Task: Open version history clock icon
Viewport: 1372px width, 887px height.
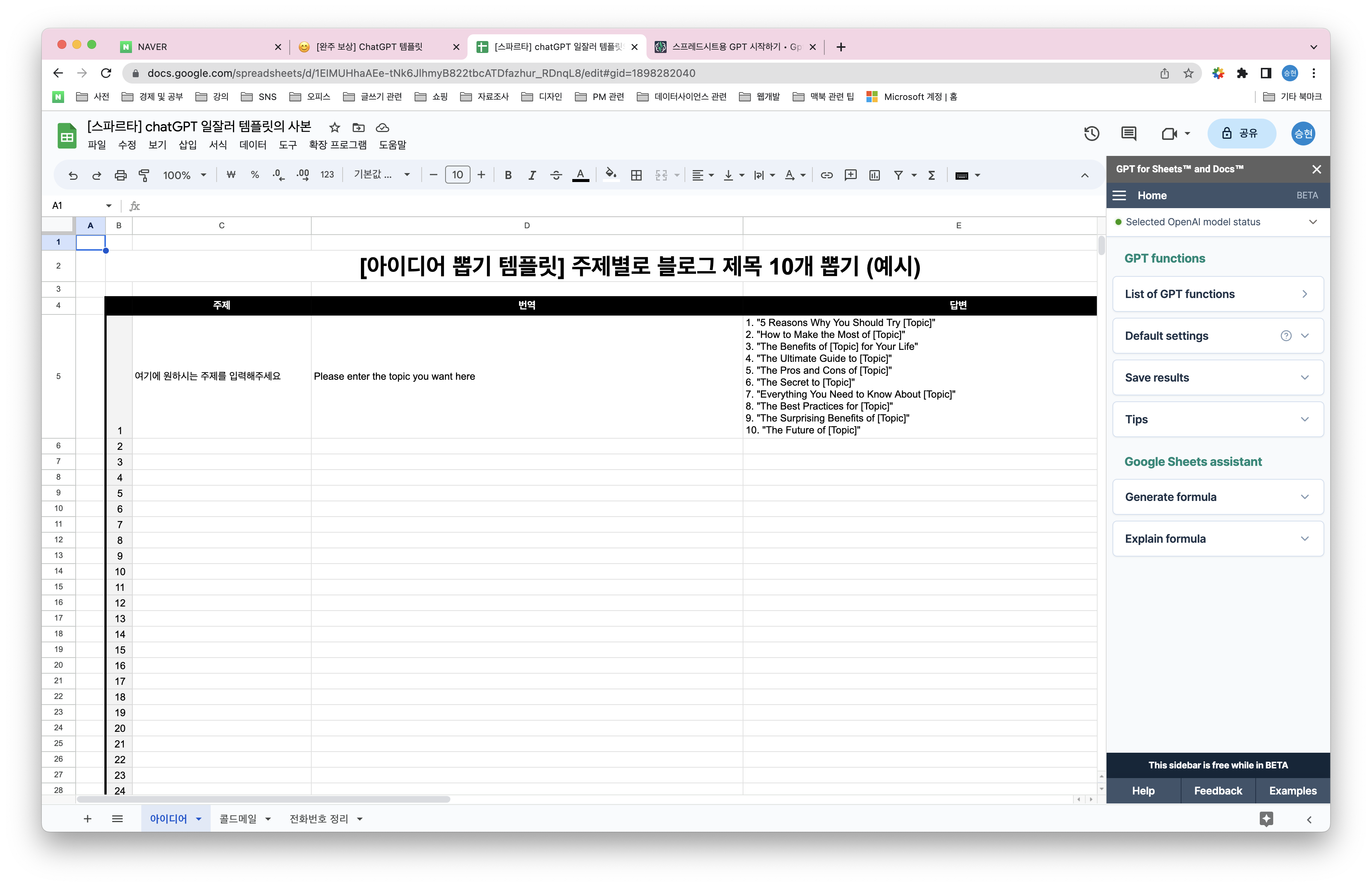Action: click(1091, 134)
